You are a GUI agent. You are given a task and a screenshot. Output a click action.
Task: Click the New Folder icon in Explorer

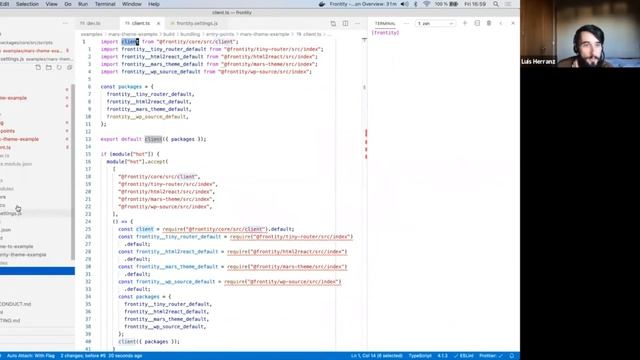pos(49,67)
